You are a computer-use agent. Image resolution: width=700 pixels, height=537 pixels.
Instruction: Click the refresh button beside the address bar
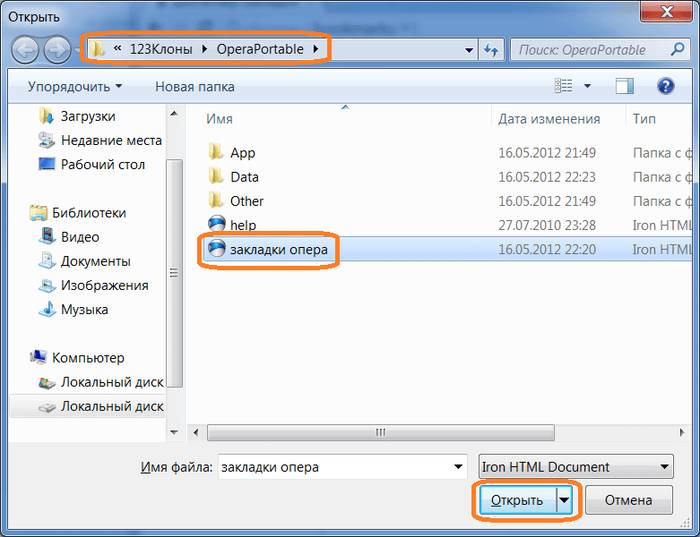click(492, 50)
